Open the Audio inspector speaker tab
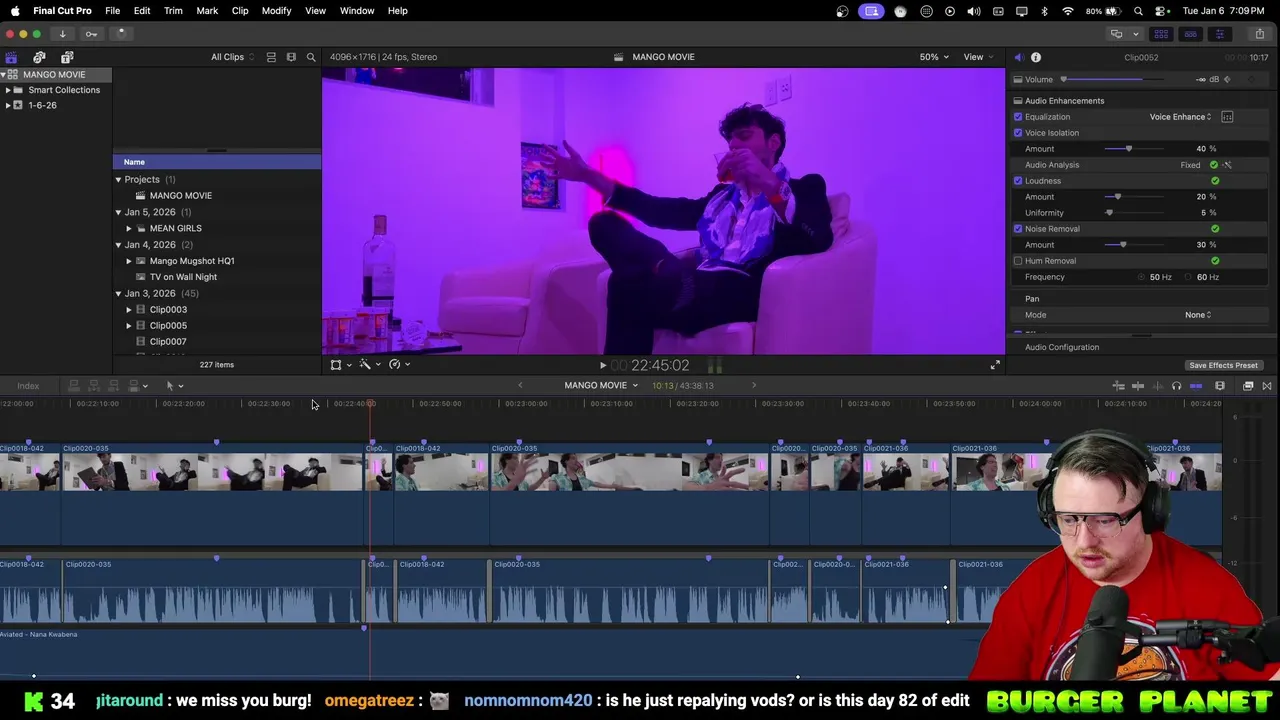Image resolution: width=1280 pixels, height=720 pixels. [x=1018, y=57]
